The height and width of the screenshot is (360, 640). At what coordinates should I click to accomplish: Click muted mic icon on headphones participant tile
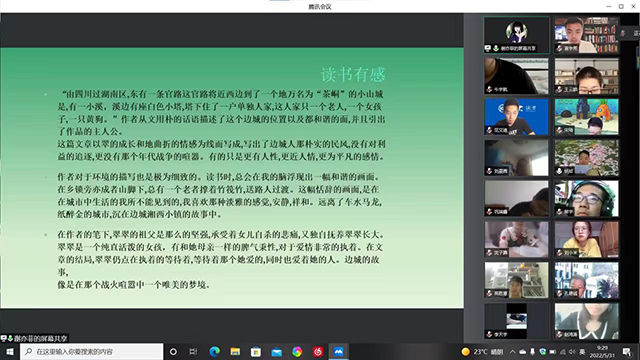point(559,212)
